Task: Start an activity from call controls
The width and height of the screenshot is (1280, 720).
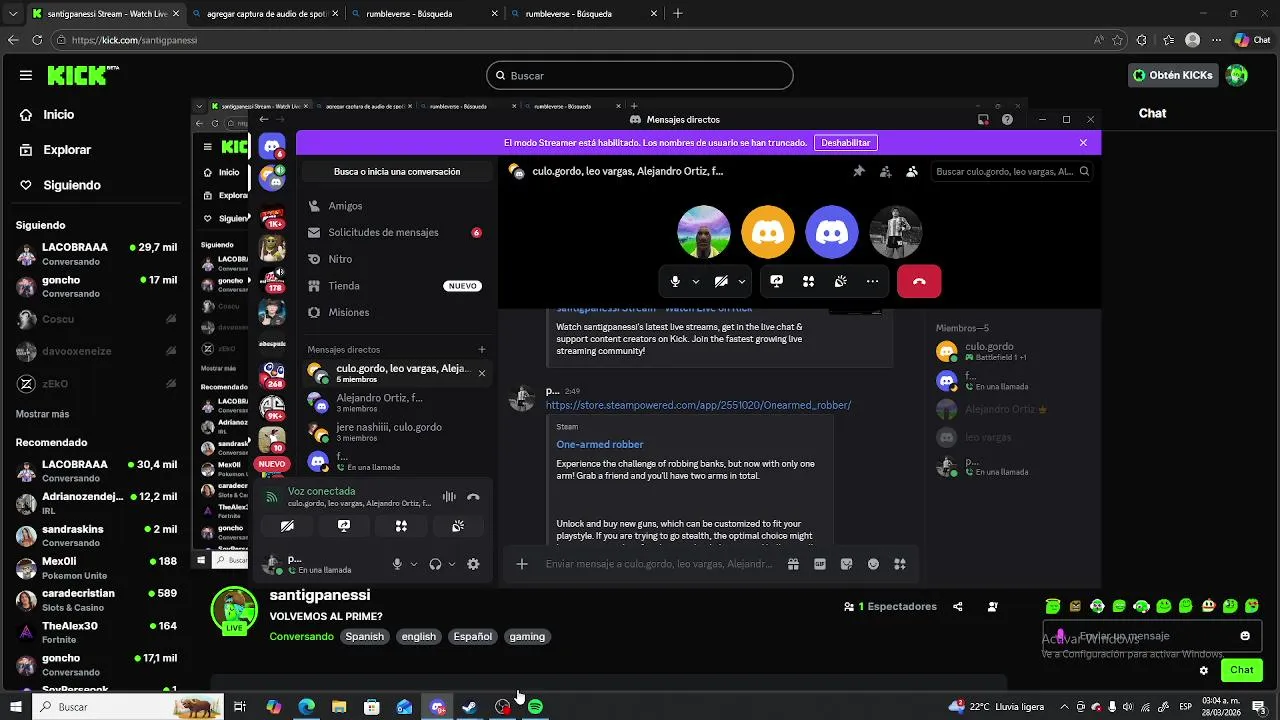Action: 808,282
